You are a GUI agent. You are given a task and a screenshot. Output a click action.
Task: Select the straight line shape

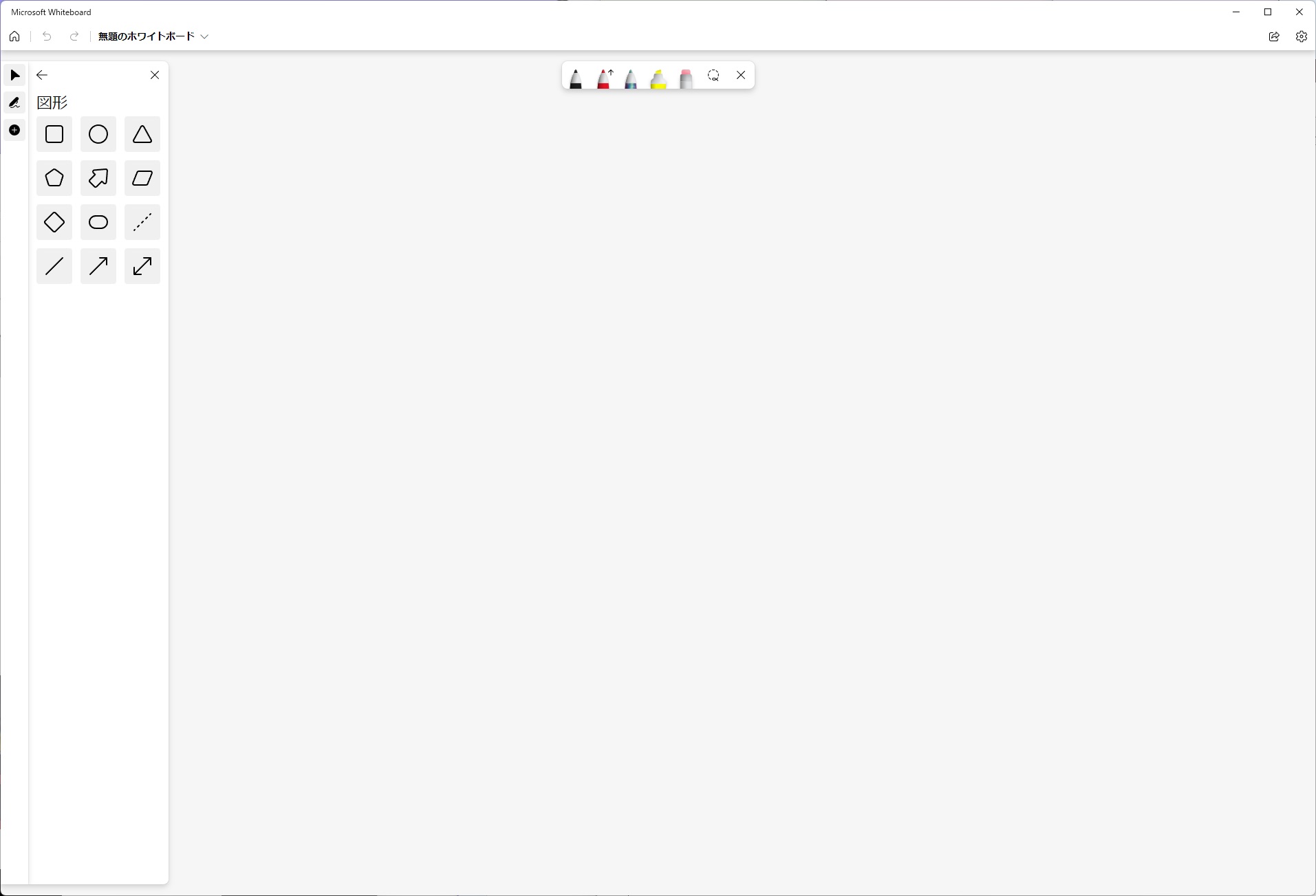(54, 266)
